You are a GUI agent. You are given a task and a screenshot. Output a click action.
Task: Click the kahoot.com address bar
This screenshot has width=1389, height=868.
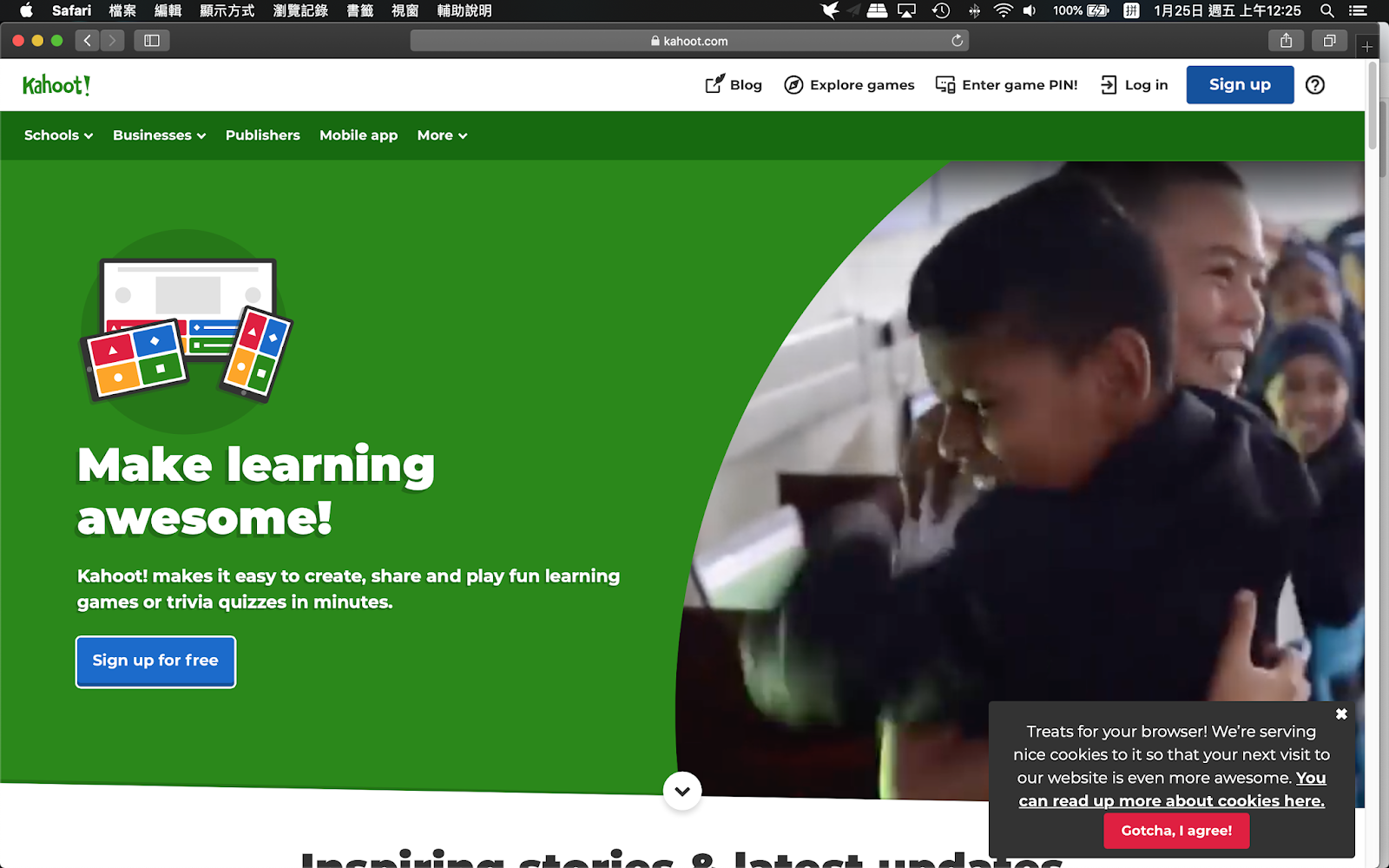tap(689, 41)
